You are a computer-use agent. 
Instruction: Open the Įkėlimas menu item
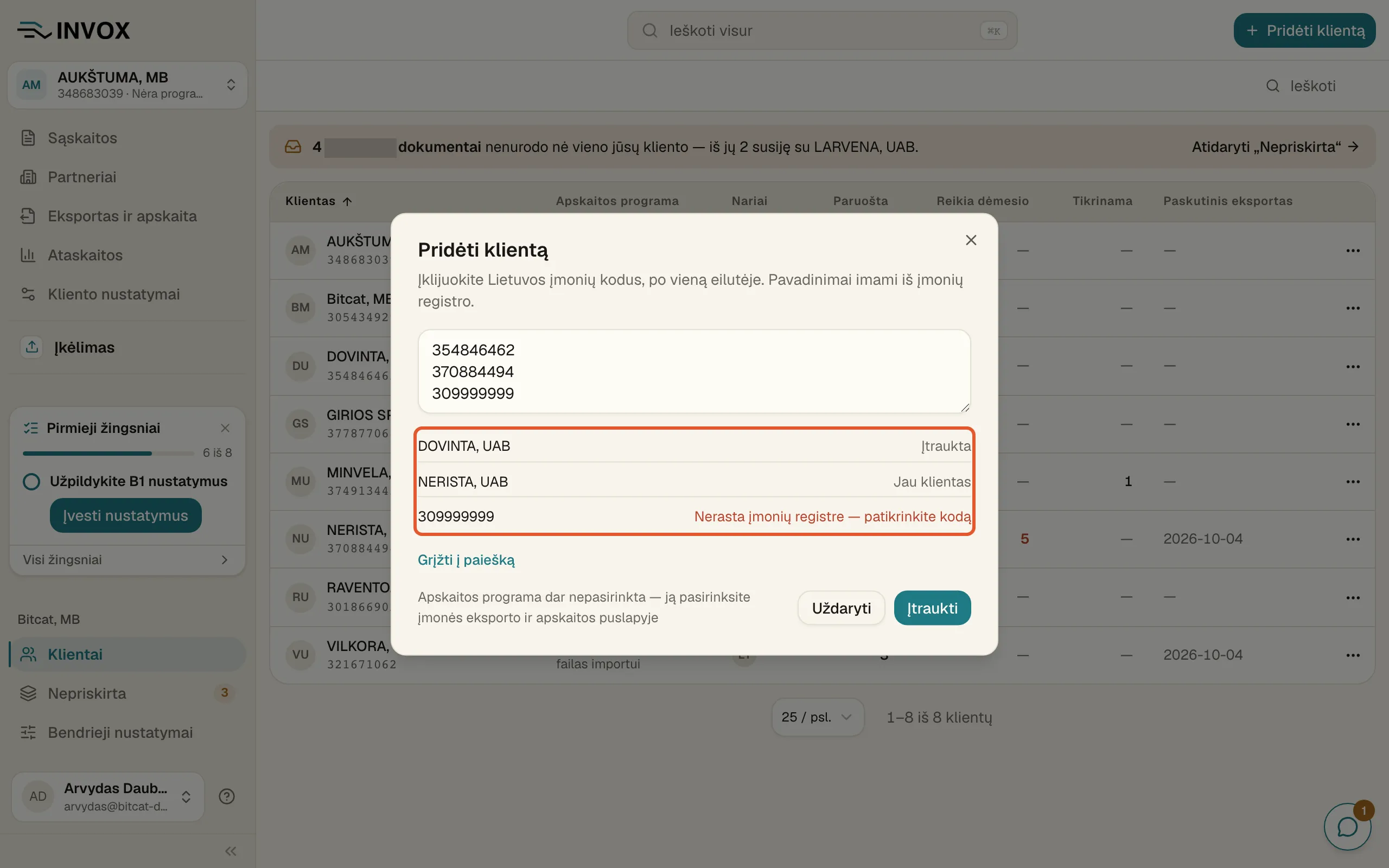pyautogui.click(x=128, y=347)
